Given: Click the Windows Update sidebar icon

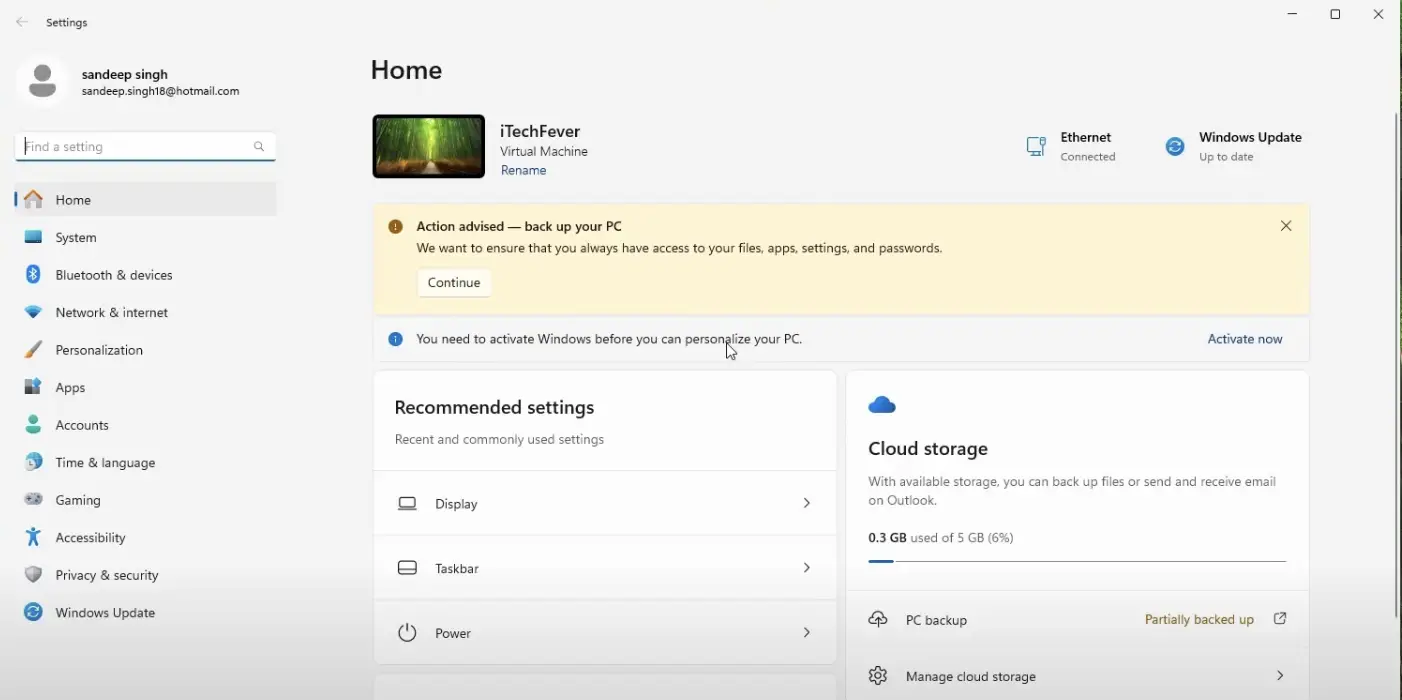Looking at the screenshot, I should click(33, 612).
